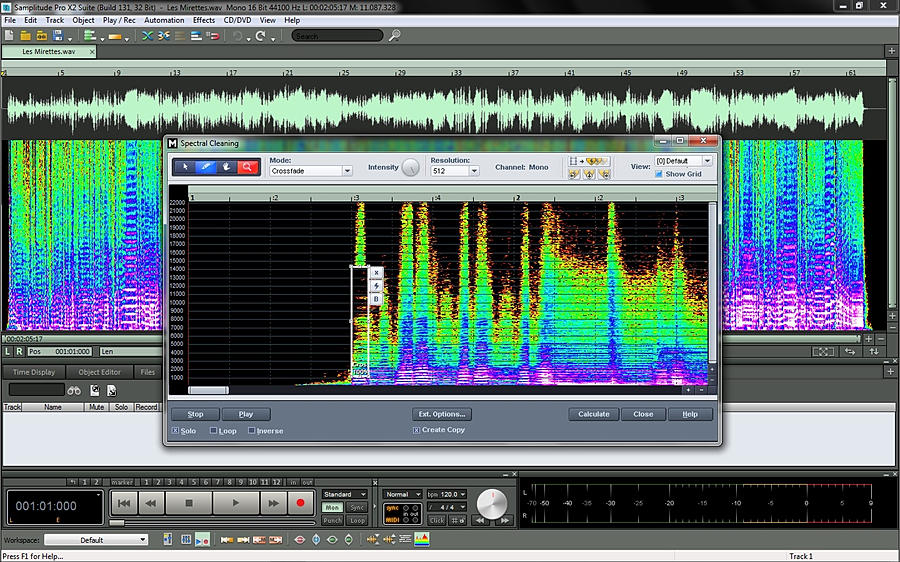Click the Calculate button
The height and width of the screenshot is (562, 900).
[x=593, y=414]
